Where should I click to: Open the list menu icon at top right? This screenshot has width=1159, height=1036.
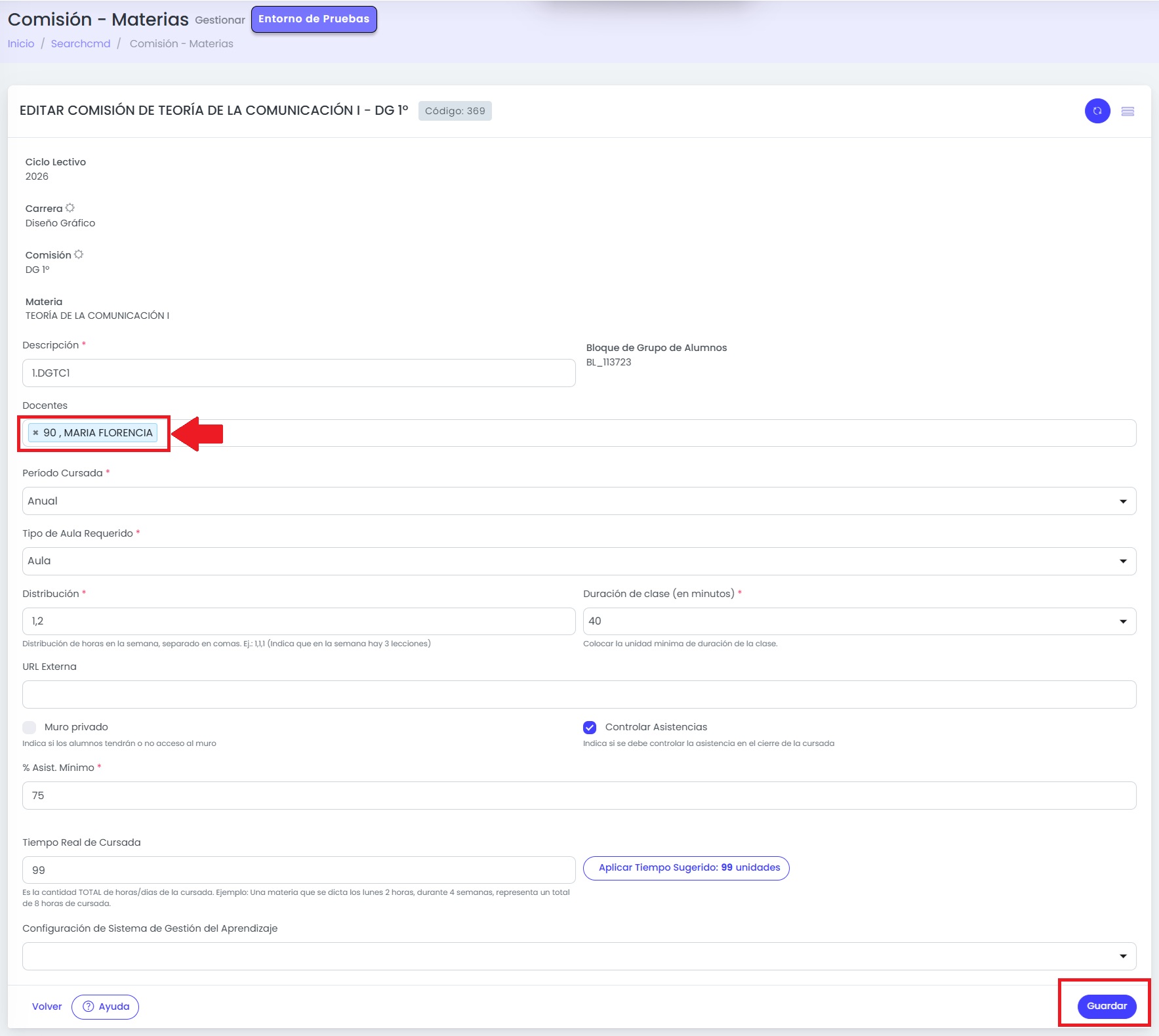click(x=1128, y=112)
